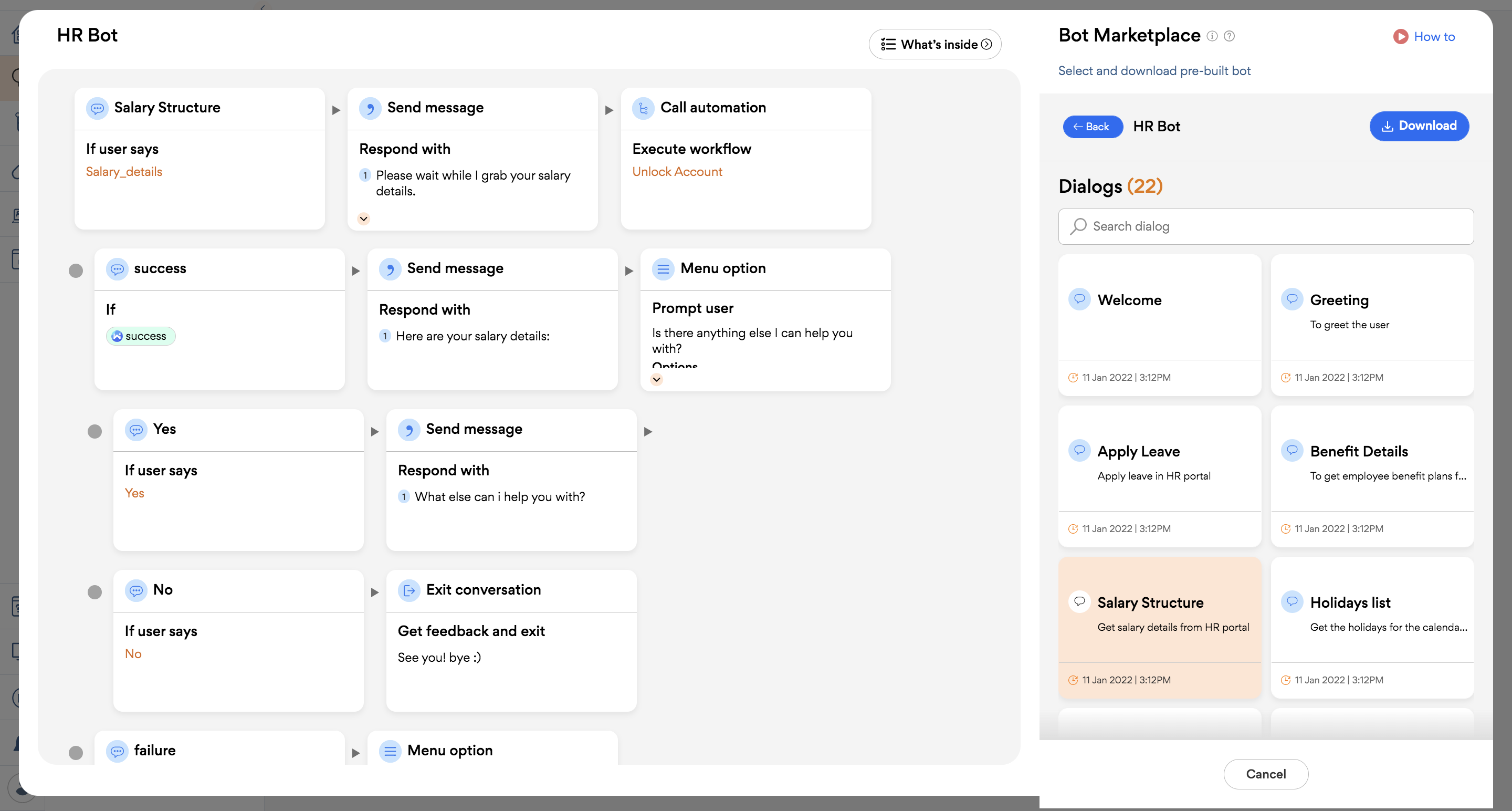The height and width of the screenshot is (811, 1512).
Task: Click the Call automation node icon
Action: coord(643,108)
